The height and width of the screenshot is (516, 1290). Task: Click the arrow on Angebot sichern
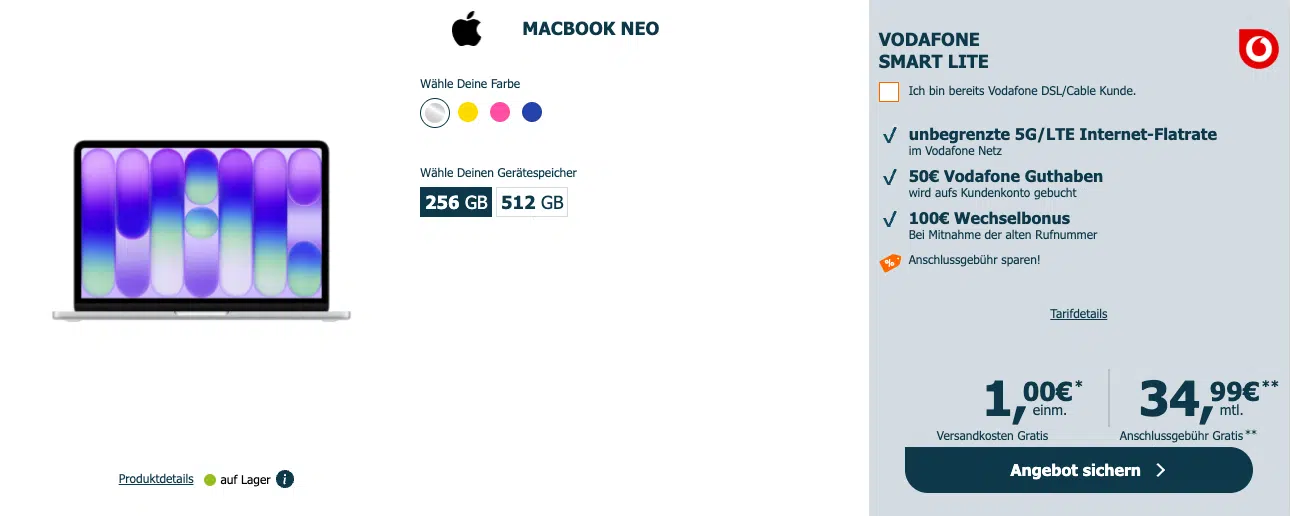[1161, 470]
